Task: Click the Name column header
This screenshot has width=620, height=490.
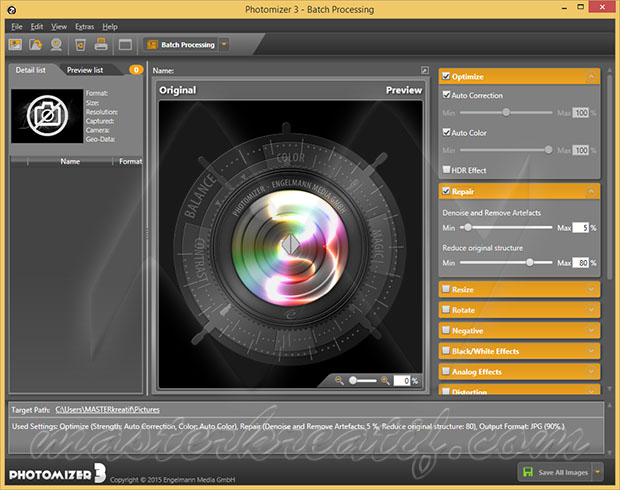Action: tap(70, 161)
